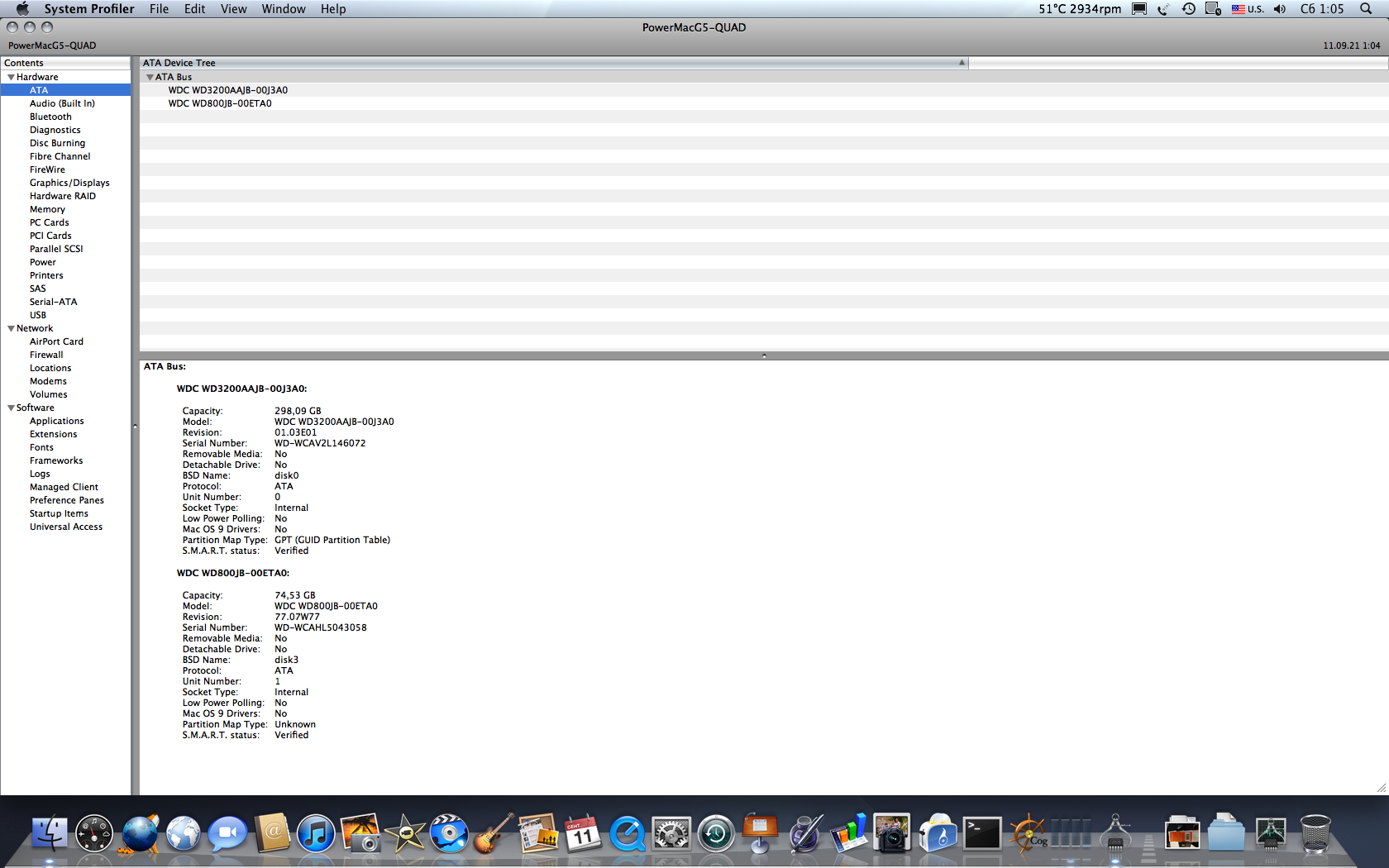This screenshot has width=1389, height=868.
Task: Open iDVD from the Dock
Action: pos(449,833)
